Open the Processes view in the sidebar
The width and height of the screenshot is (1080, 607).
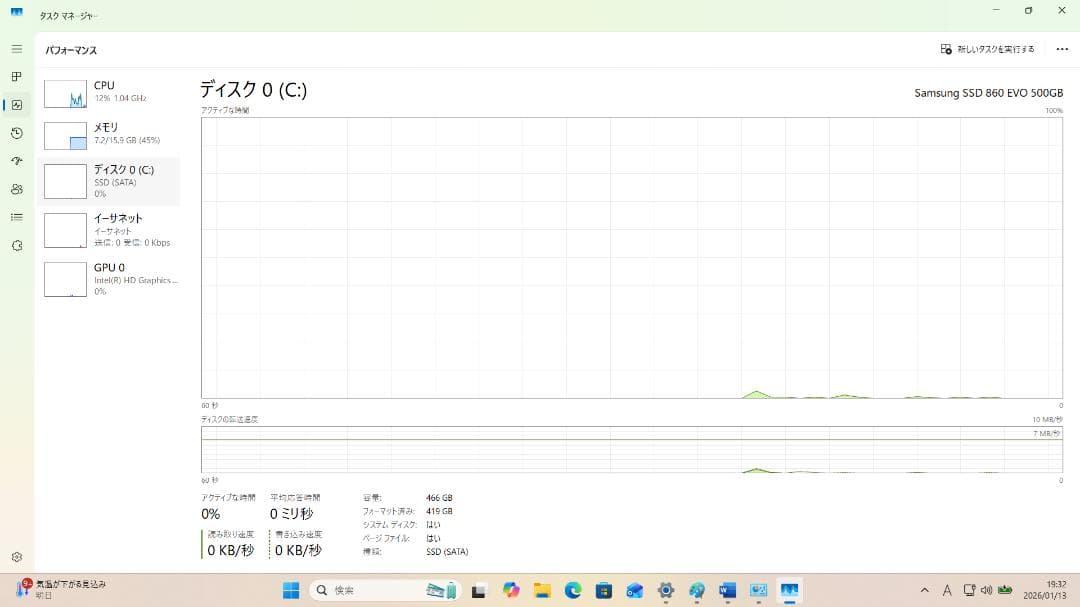coord(16,76)
